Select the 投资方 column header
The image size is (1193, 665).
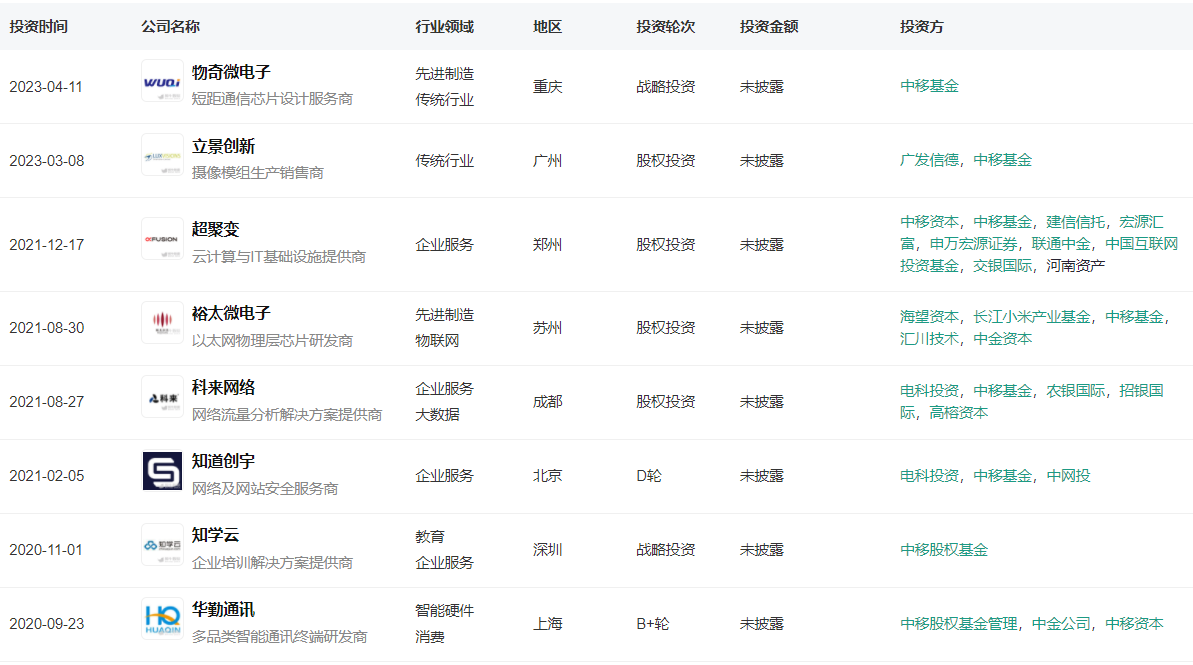tap(922, 27)
